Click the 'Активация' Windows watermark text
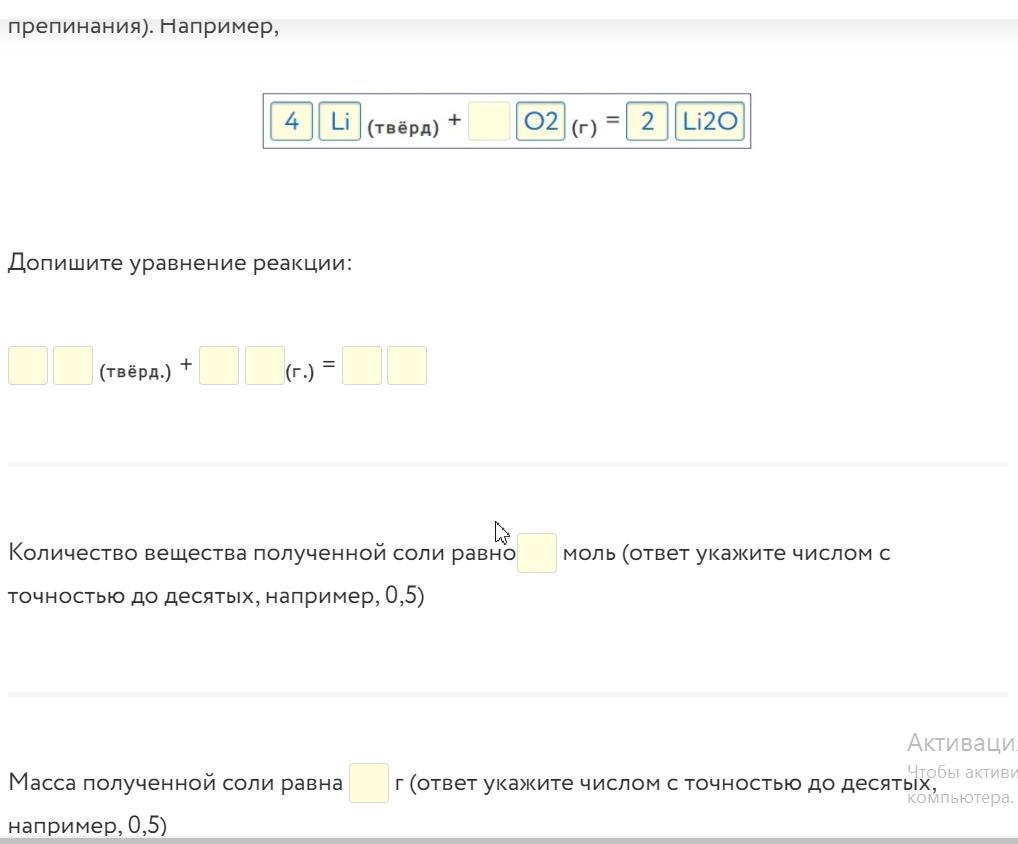The image size is (1018, 844). [960, 743]
